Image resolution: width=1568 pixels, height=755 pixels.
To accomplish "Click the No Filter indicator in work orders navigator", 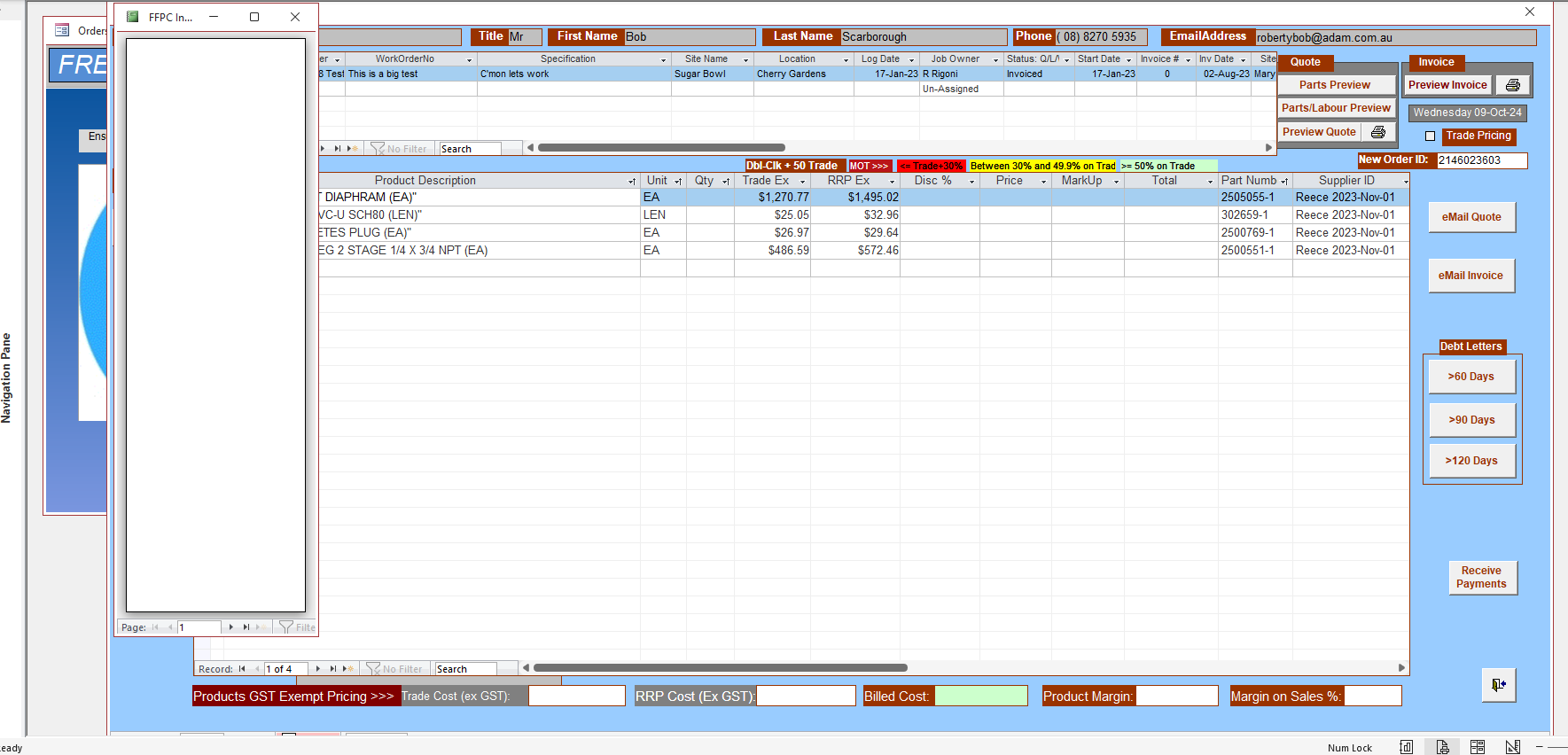I will pyautogui.click(x=399, y=149).
